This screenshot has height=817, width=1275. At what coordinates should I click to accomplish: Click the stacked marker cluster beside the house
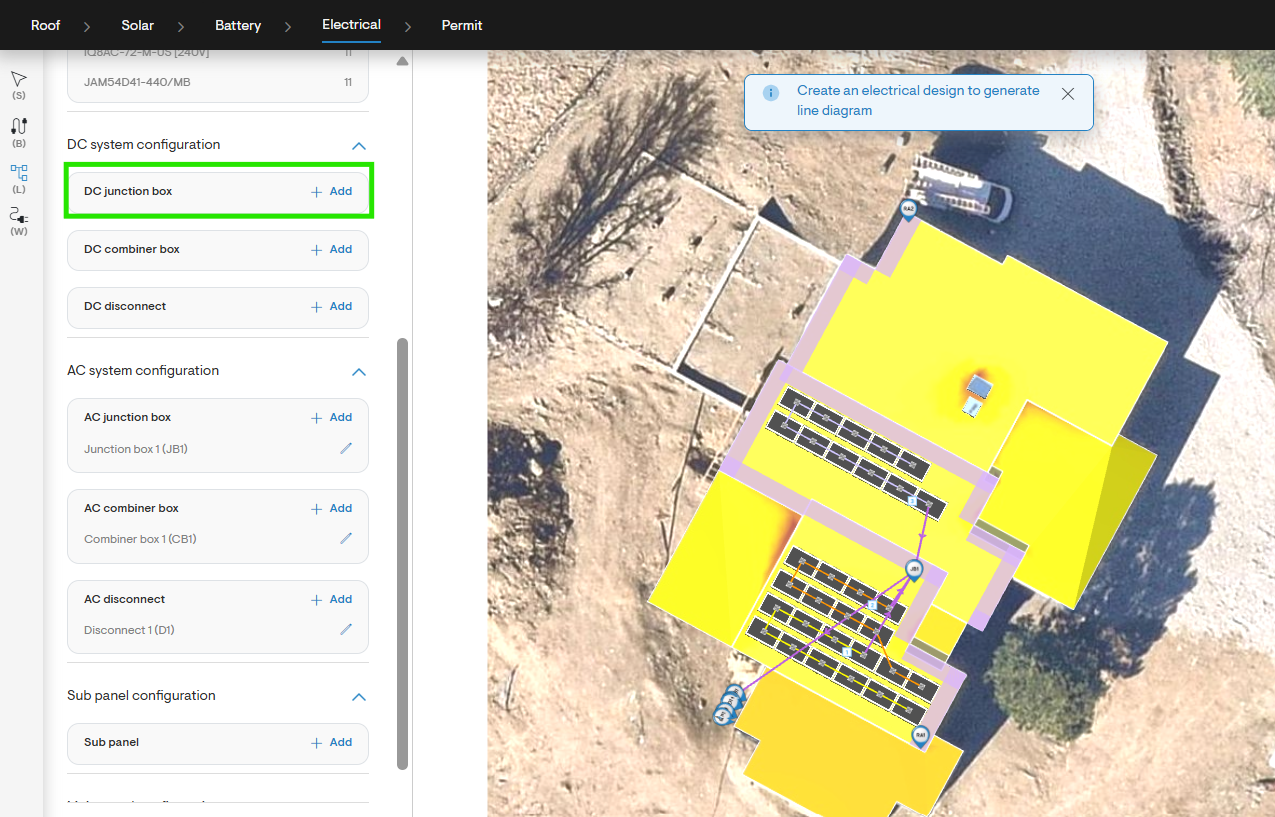[729, 705]
